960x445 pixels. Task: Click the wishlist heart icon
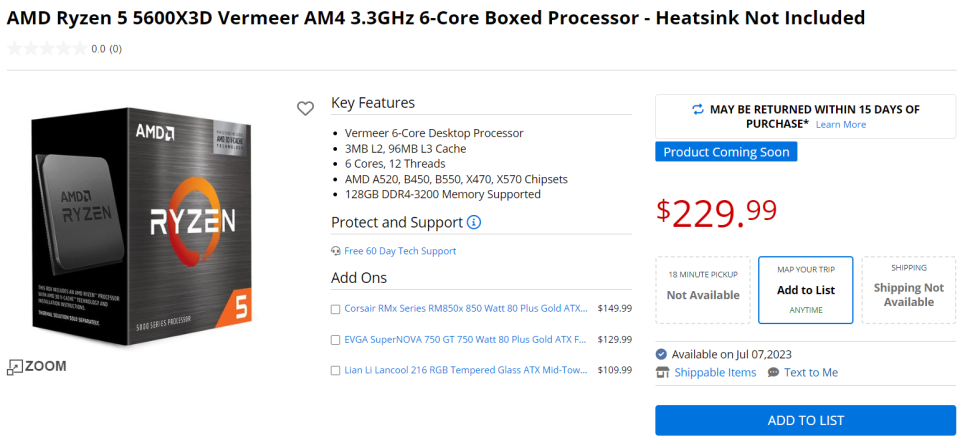pyautogui.click(x=305, y=108)
